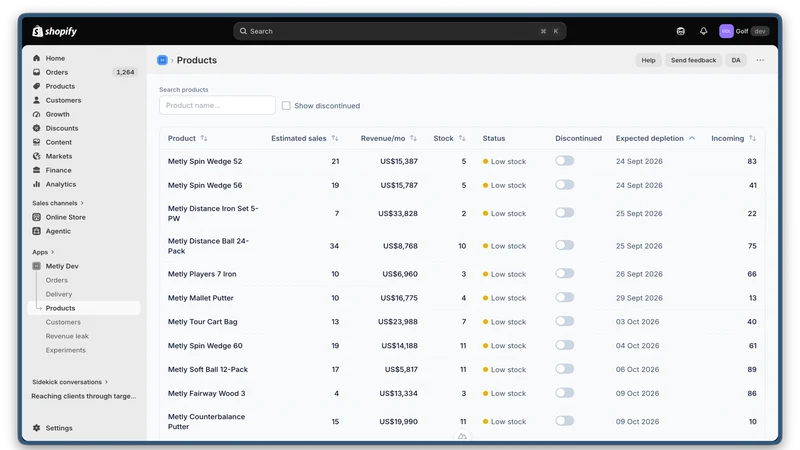The width and height of the screenshot is (800, 450).
Task: Click the Customers person icon
Action: click(x=36, y=100)
